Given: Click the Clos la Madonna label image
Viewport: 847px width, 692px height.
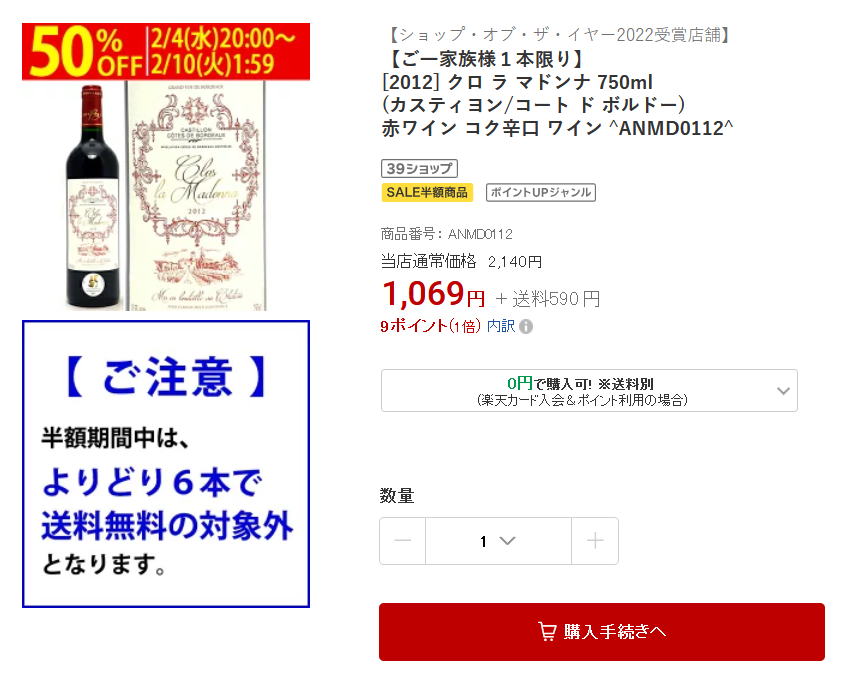Looking at the screenshot, I should (196, 196).
